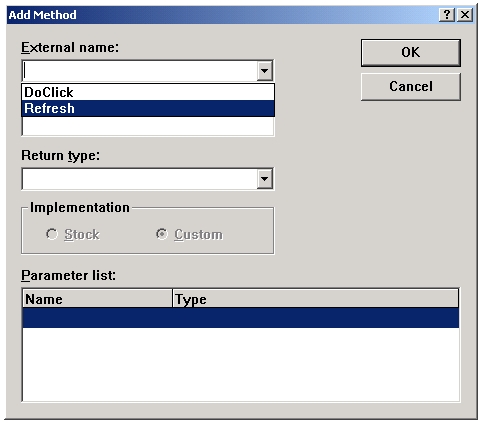Choose DoClick from the name list
This screenshot has height=423, width=483.
point(148,92)
